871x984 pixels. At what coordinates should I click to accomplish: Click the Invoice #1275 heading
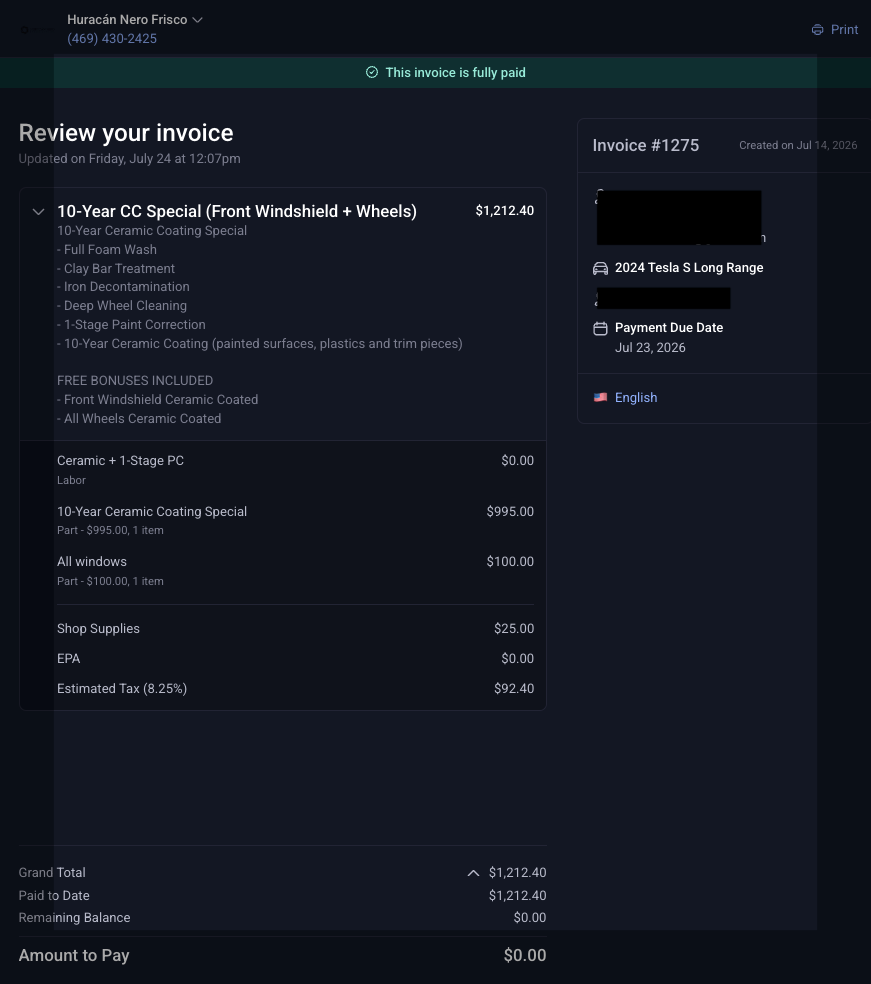click(646, 145)
